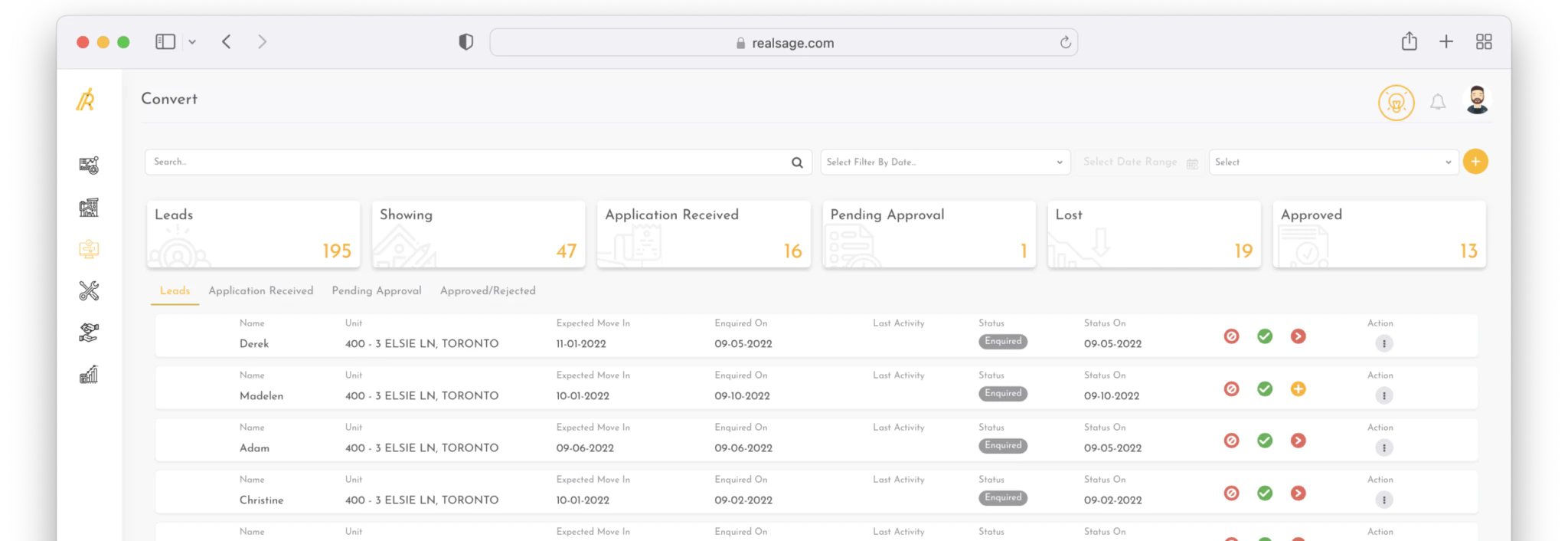Advance Christine's lead with red arrow
This screenshot has height=541, width=1568.
tap(1298, 493)
